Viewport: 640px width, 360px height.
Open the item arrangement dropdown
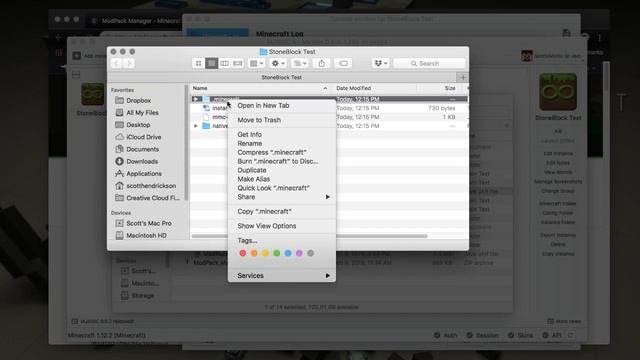click(x=256, y=63)
